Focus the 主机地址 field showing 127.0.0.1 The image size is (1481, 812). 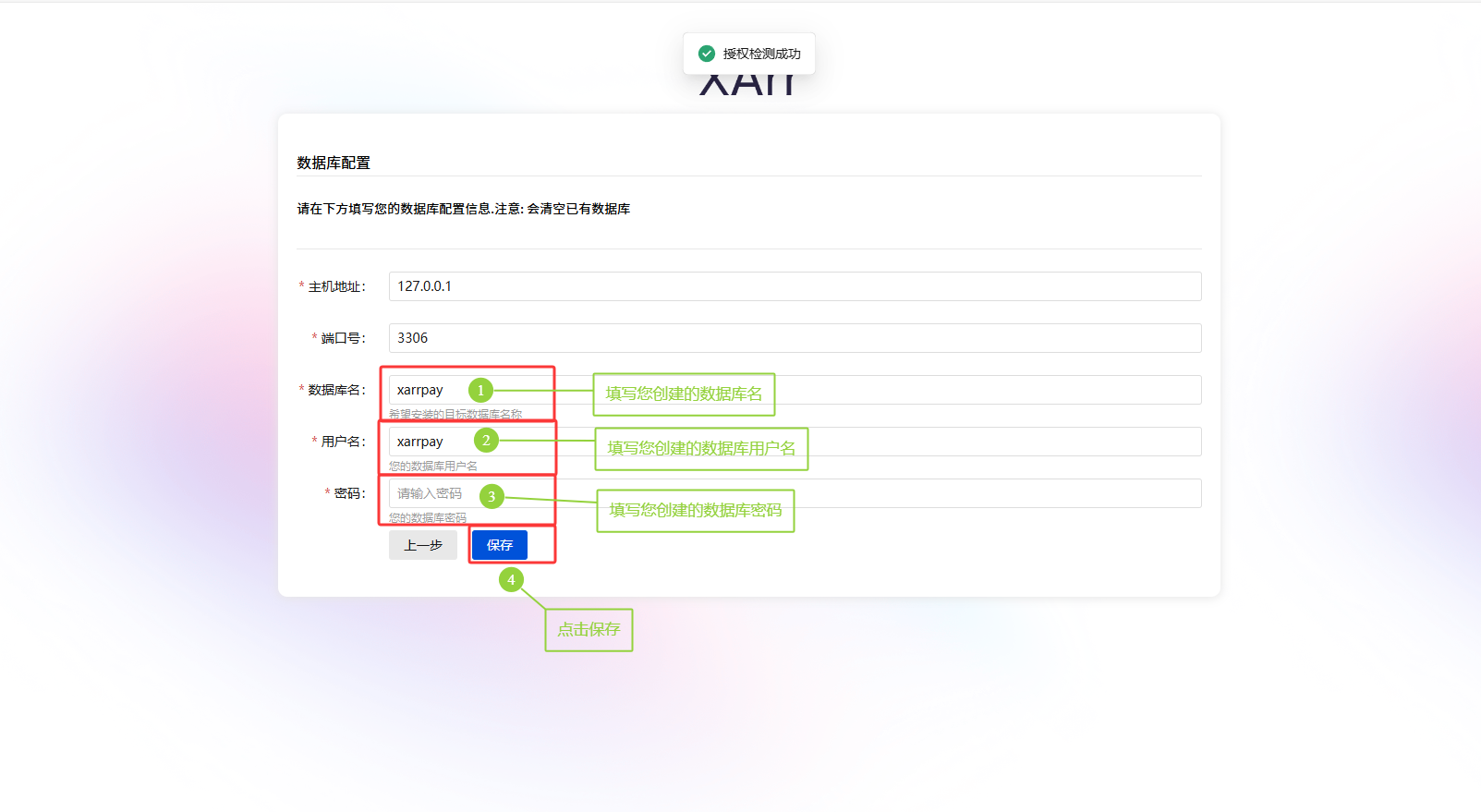tap(795, 286)
